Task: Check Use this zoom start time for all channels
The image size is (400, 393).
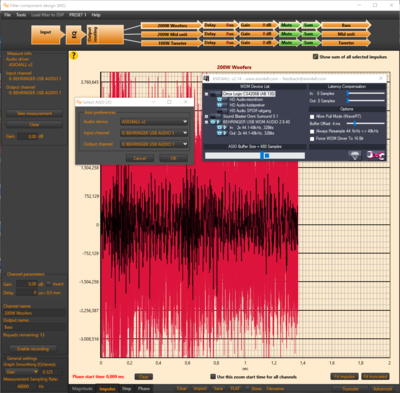Action: tap(213, 377)
